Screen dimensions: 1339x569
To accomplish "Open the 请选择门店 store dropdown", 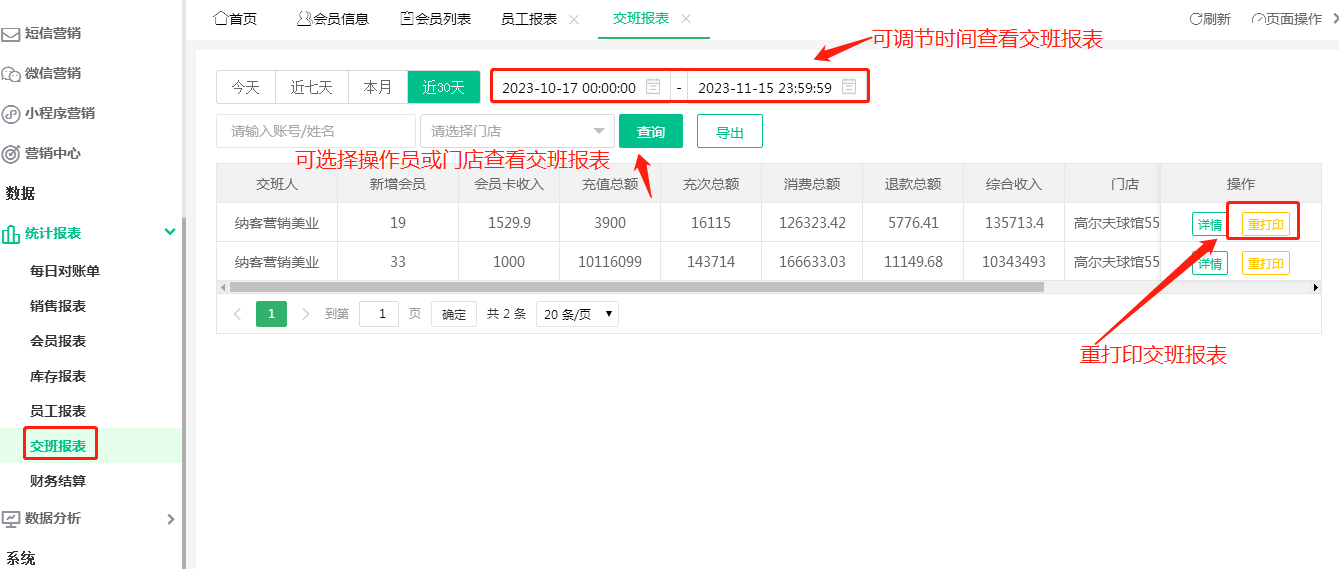I will click(x=518, y=131).
